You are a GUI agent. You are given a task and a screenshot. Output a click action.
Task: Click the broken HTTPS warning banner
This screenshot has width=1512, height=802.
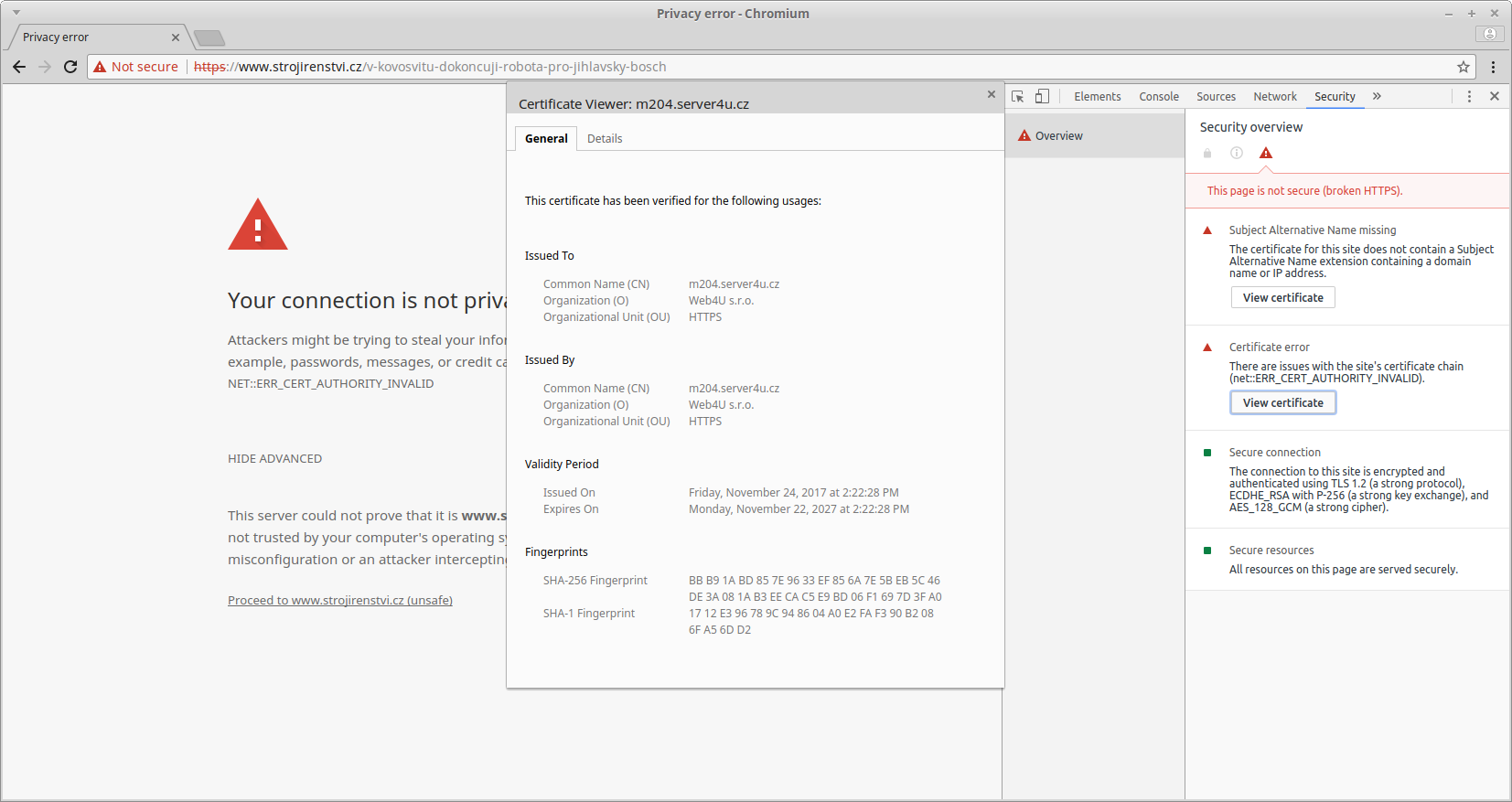click(1347, 191)
